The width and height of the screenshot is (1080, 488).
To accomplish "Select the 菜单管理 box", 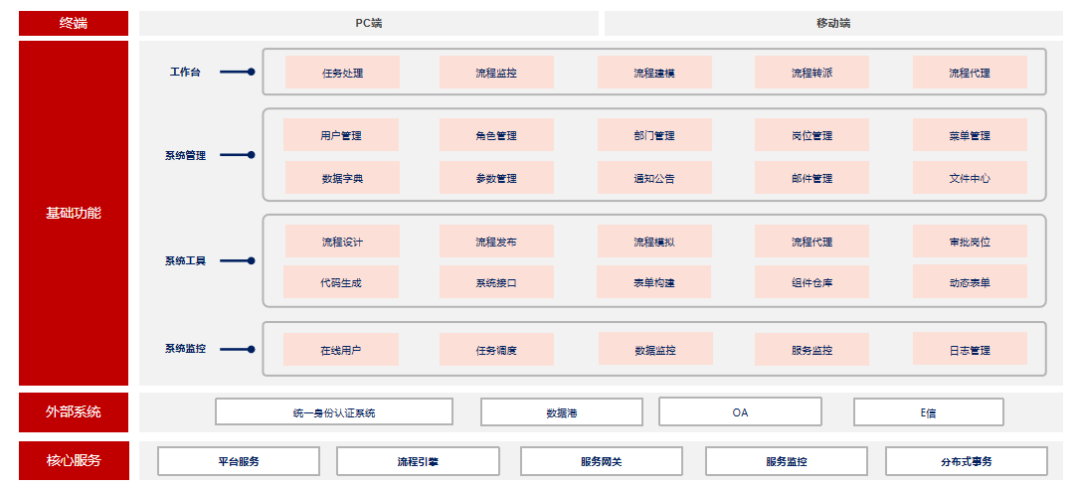I will click(970, 135).
